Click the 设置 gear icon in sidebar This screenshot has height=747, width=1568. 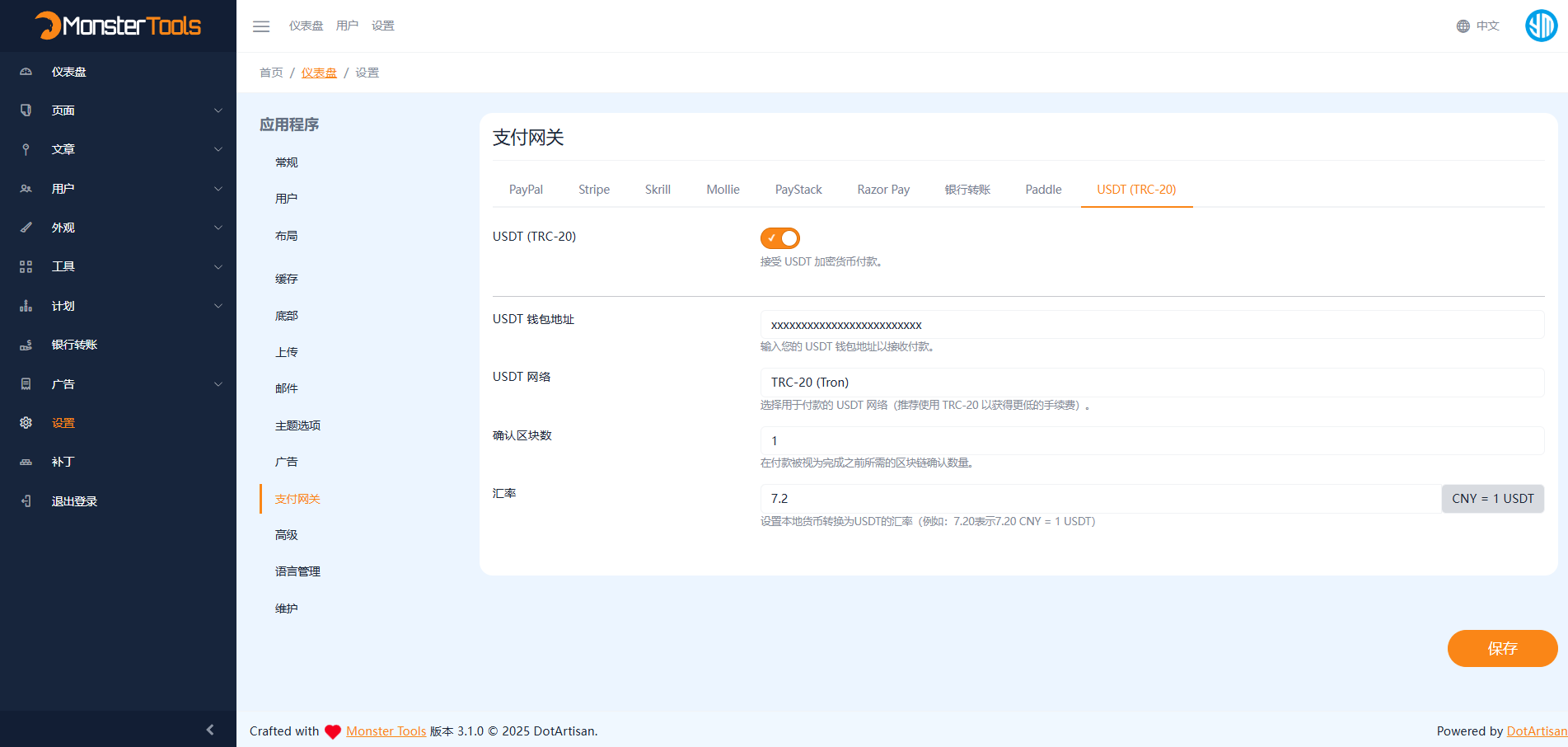(25, 422)
